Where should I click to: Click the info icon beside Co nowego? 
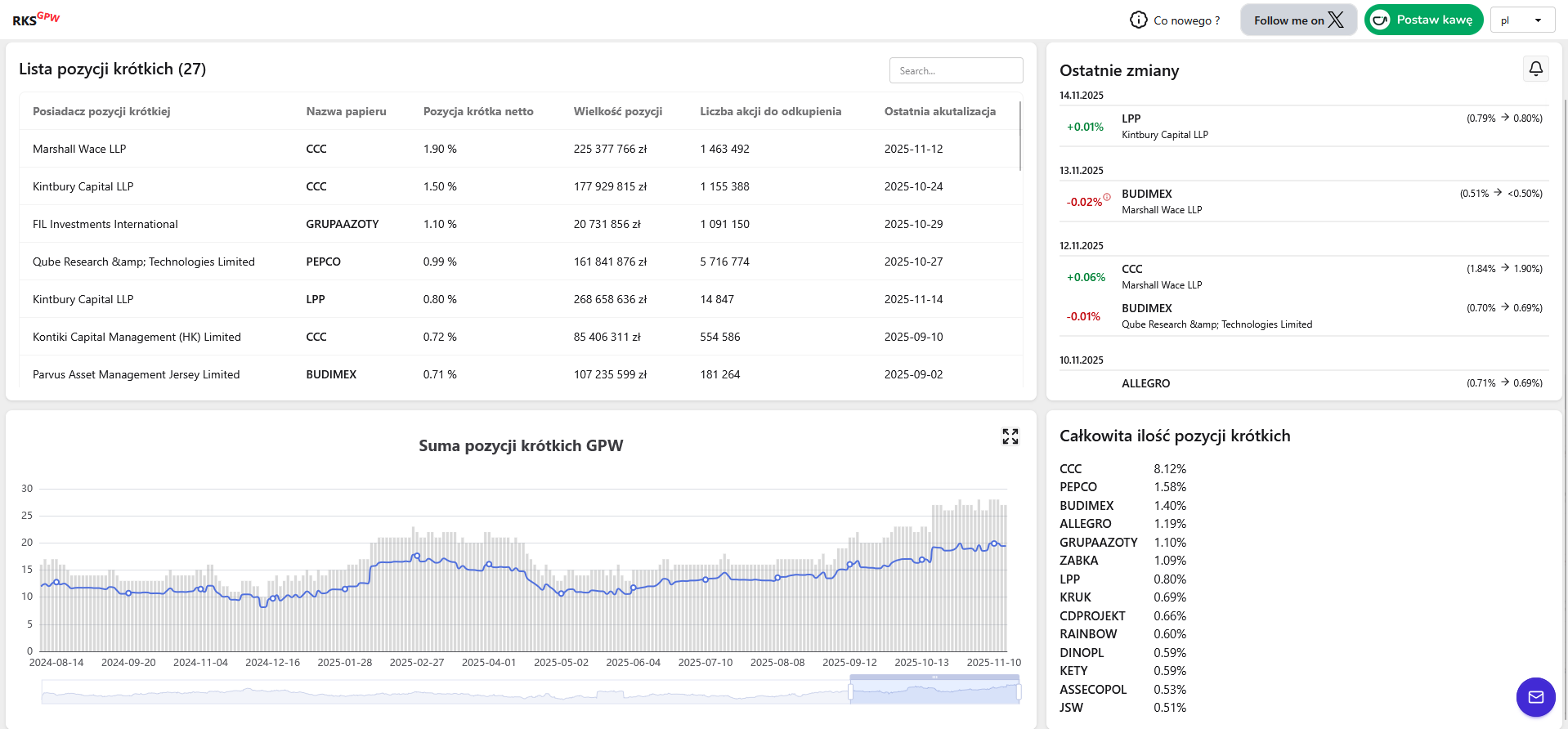[1138, 20]
